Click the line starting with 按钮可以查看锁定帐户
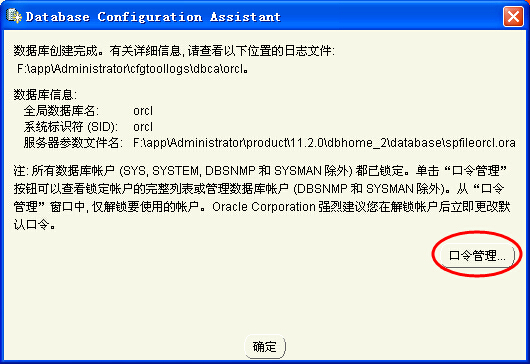 (259, 189)
